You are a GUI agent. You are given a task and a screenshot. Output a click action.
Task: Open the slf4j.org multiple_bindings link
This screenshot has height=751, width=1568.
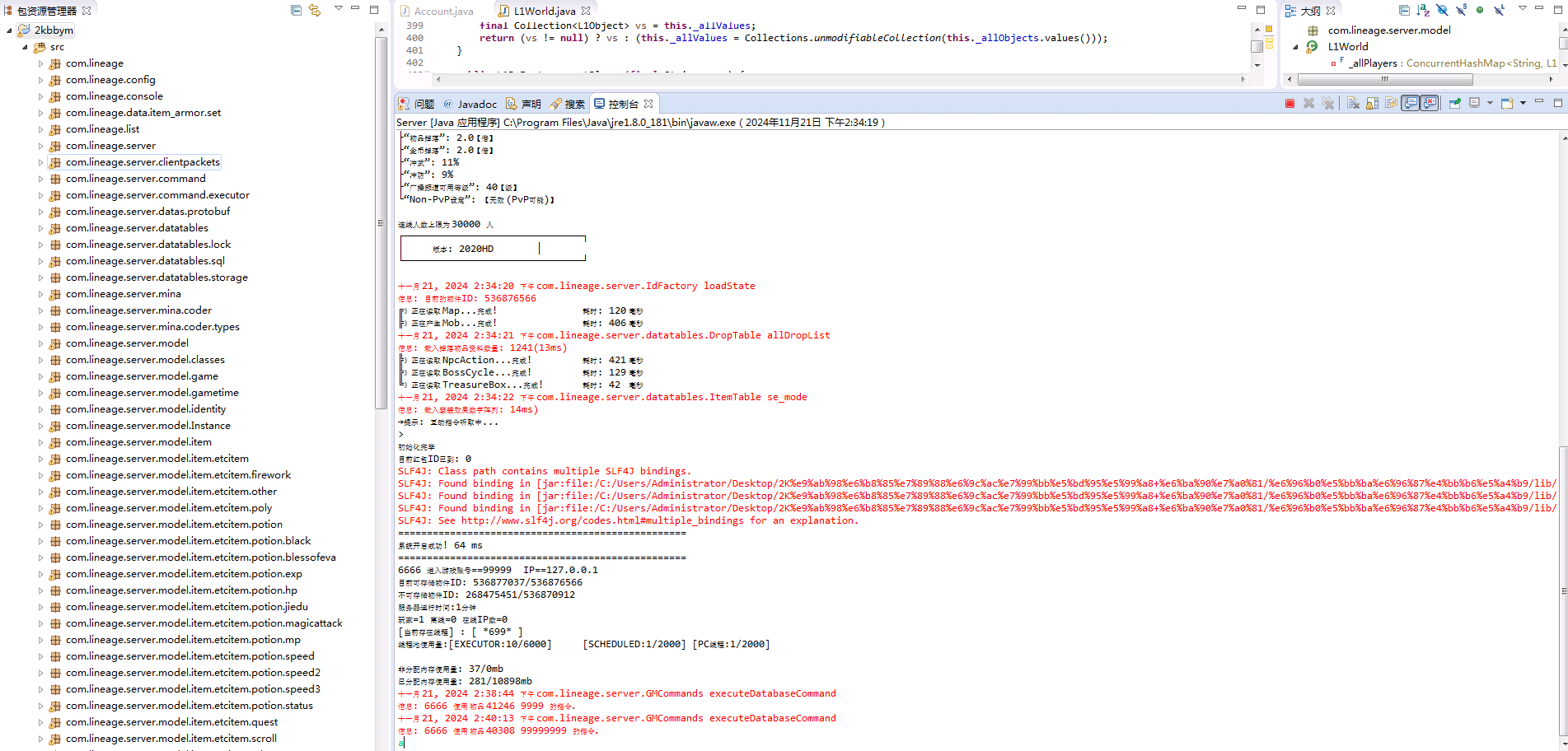601,520
